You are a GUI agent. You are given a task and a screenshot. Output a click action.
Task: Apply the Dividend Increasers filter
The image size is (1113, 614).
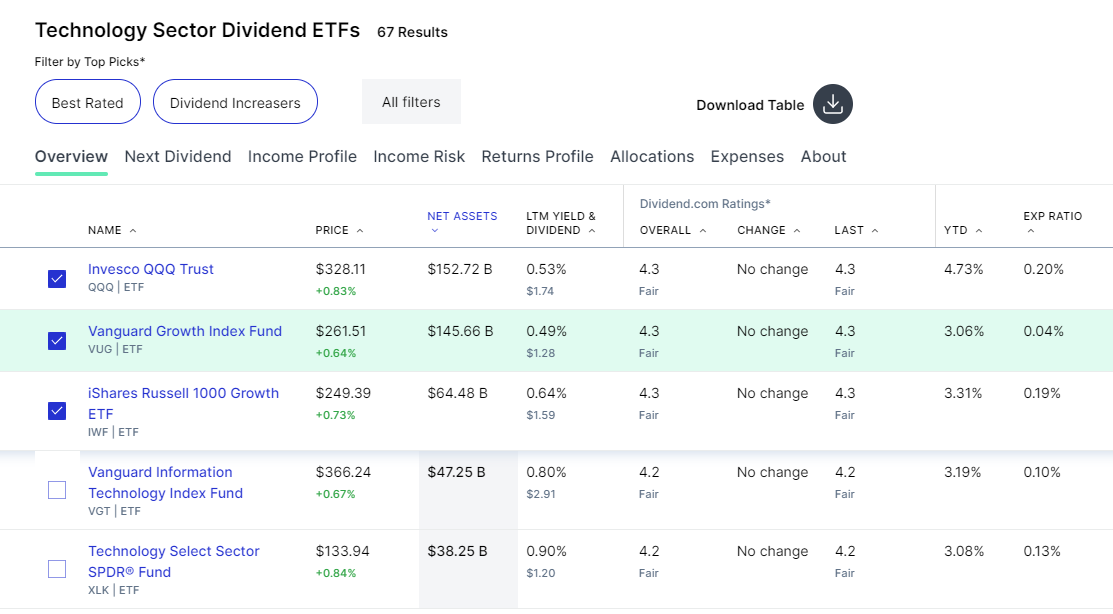(x=235, y=102)
